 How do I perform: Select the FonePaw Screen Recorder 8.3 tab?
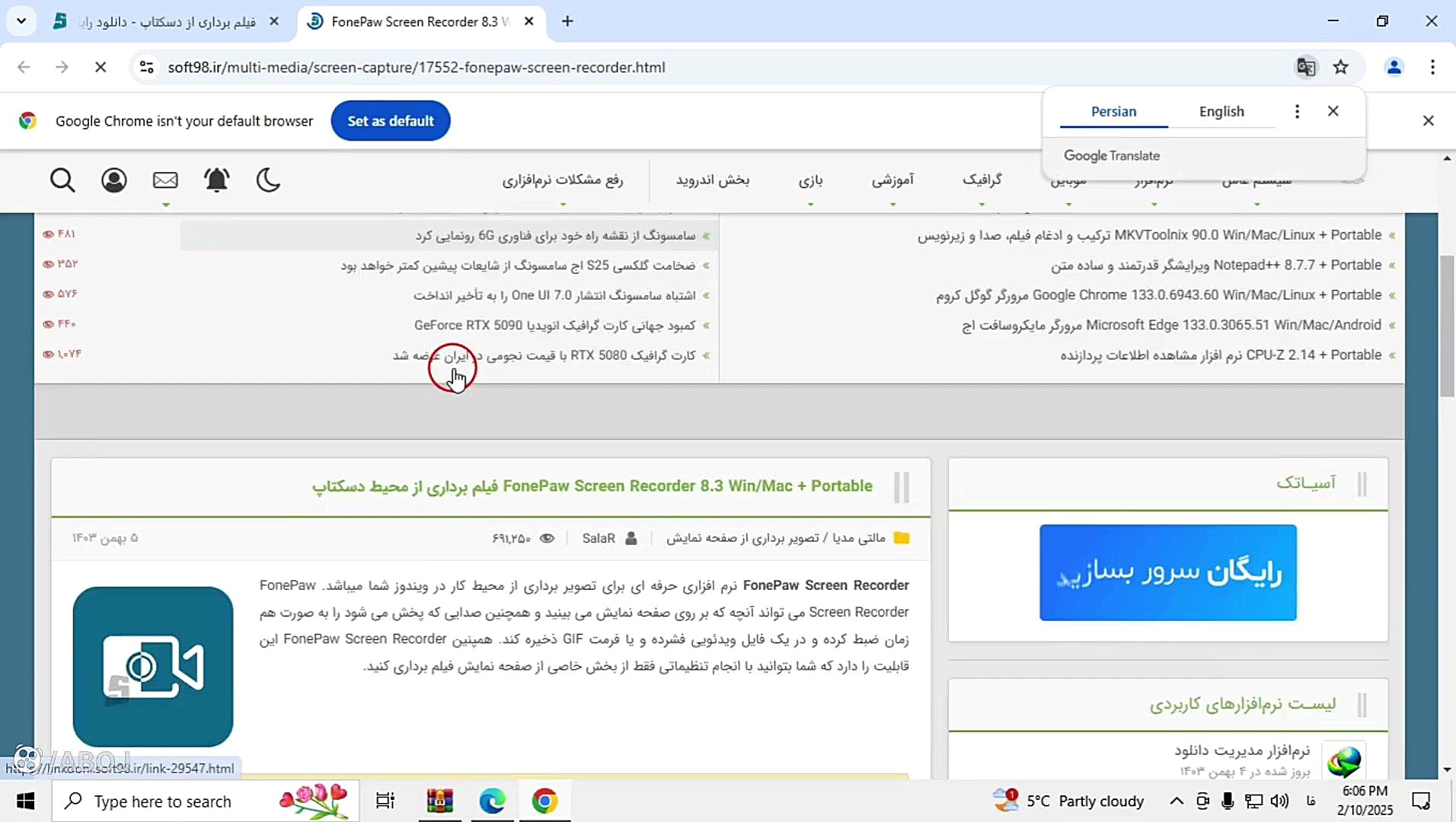click(420, 21)
